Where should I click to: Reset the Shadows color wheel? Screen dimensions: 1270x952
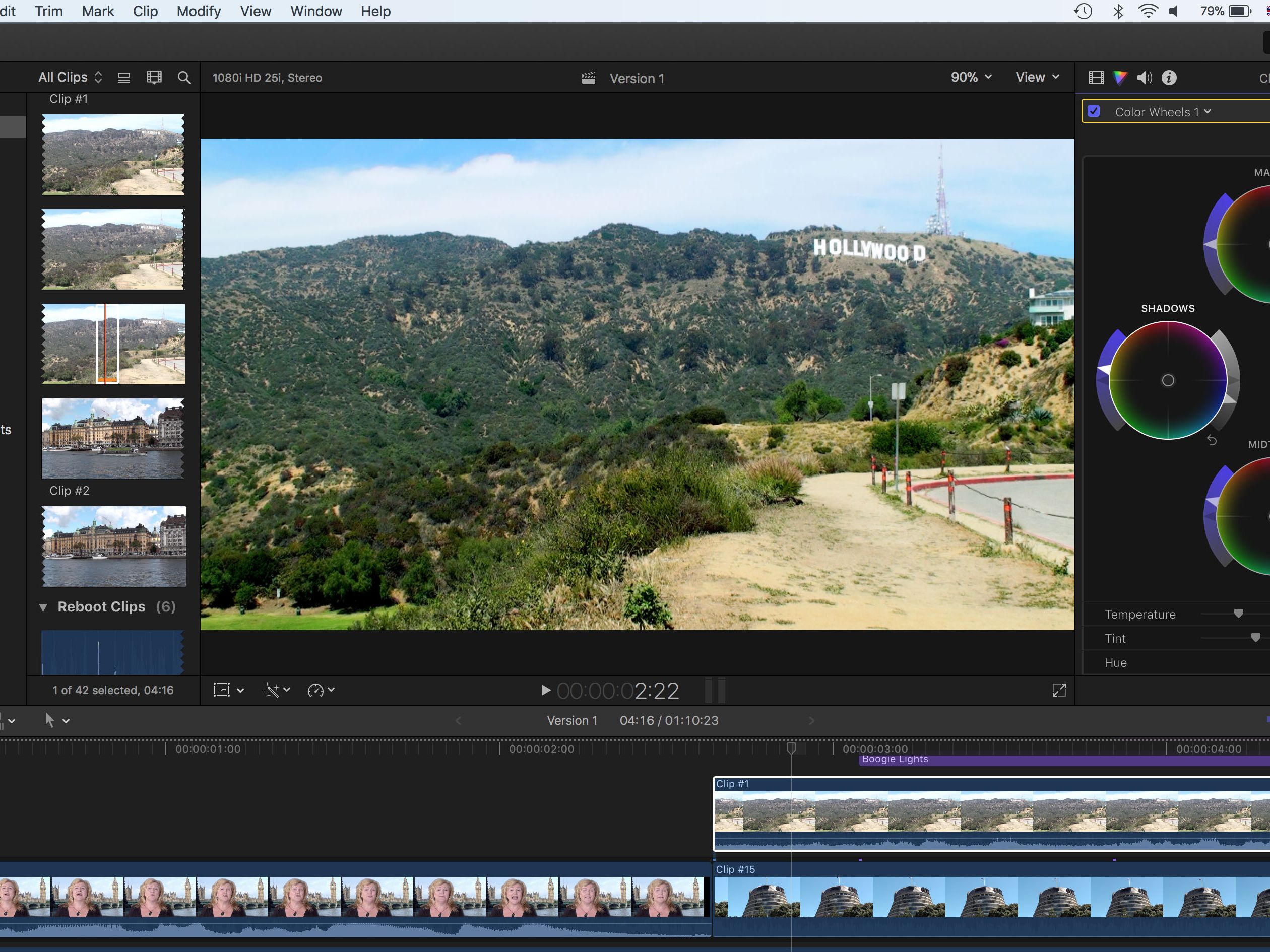click(x=1212, y=440)
